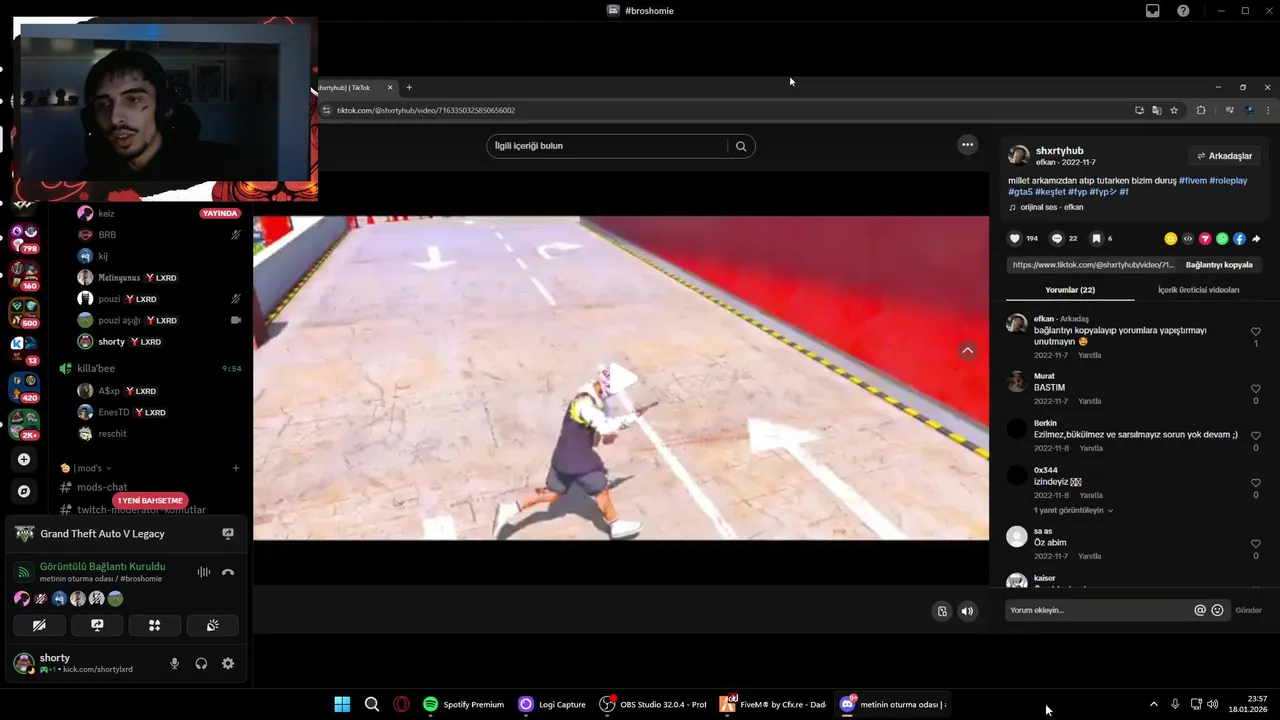Open browser three-dot menu

[1268, 110]
